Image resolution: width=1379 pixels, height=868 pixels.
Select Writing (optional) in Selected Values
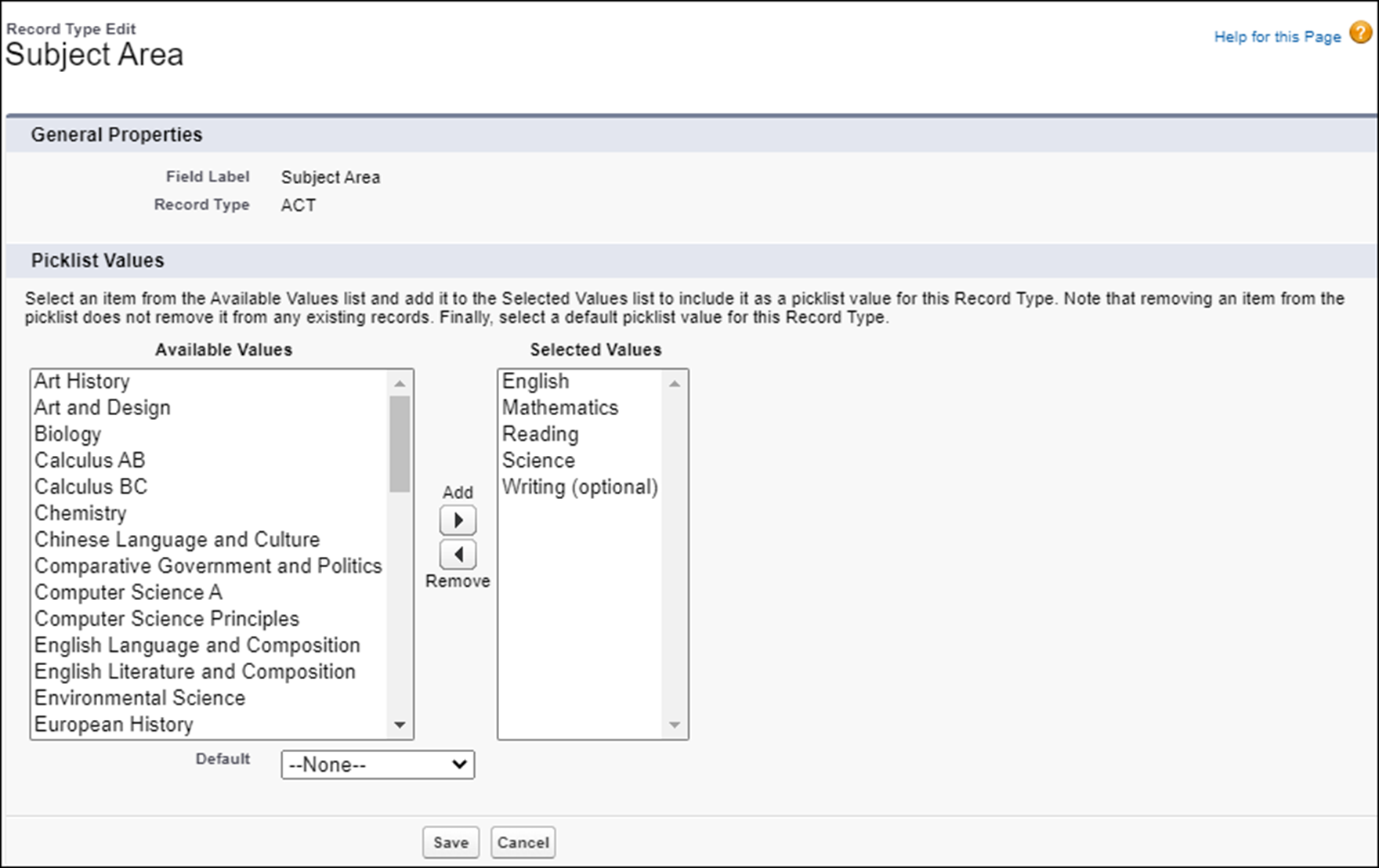[581, 487]
